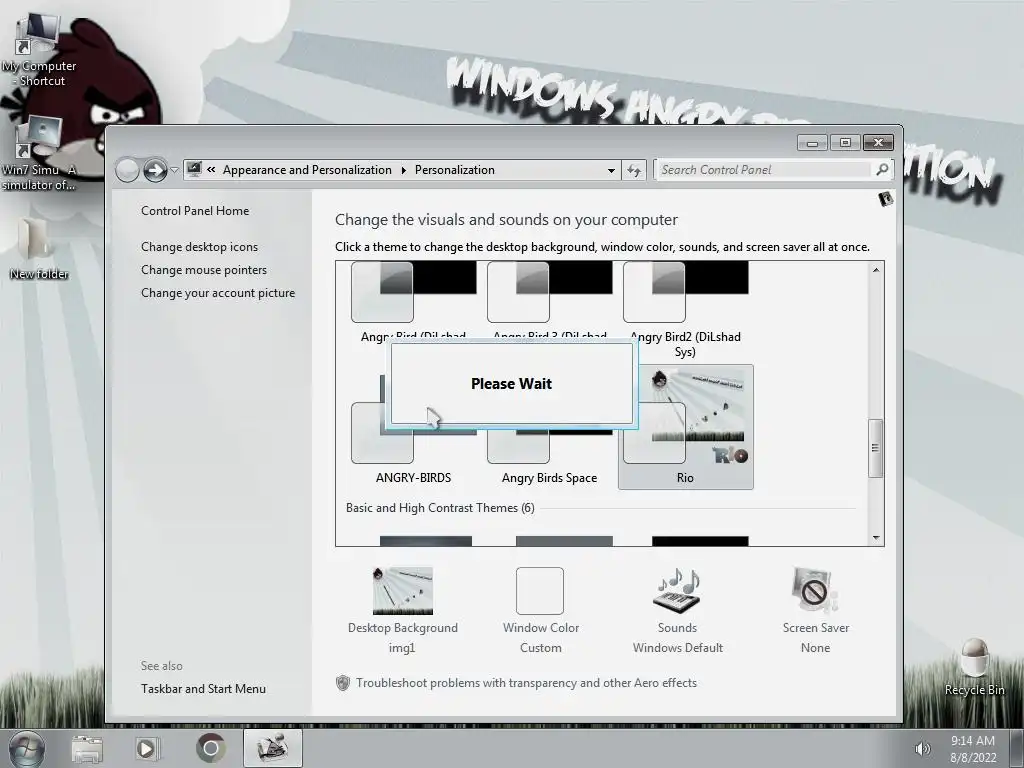Select the Angry Birds Space theme

549,457
